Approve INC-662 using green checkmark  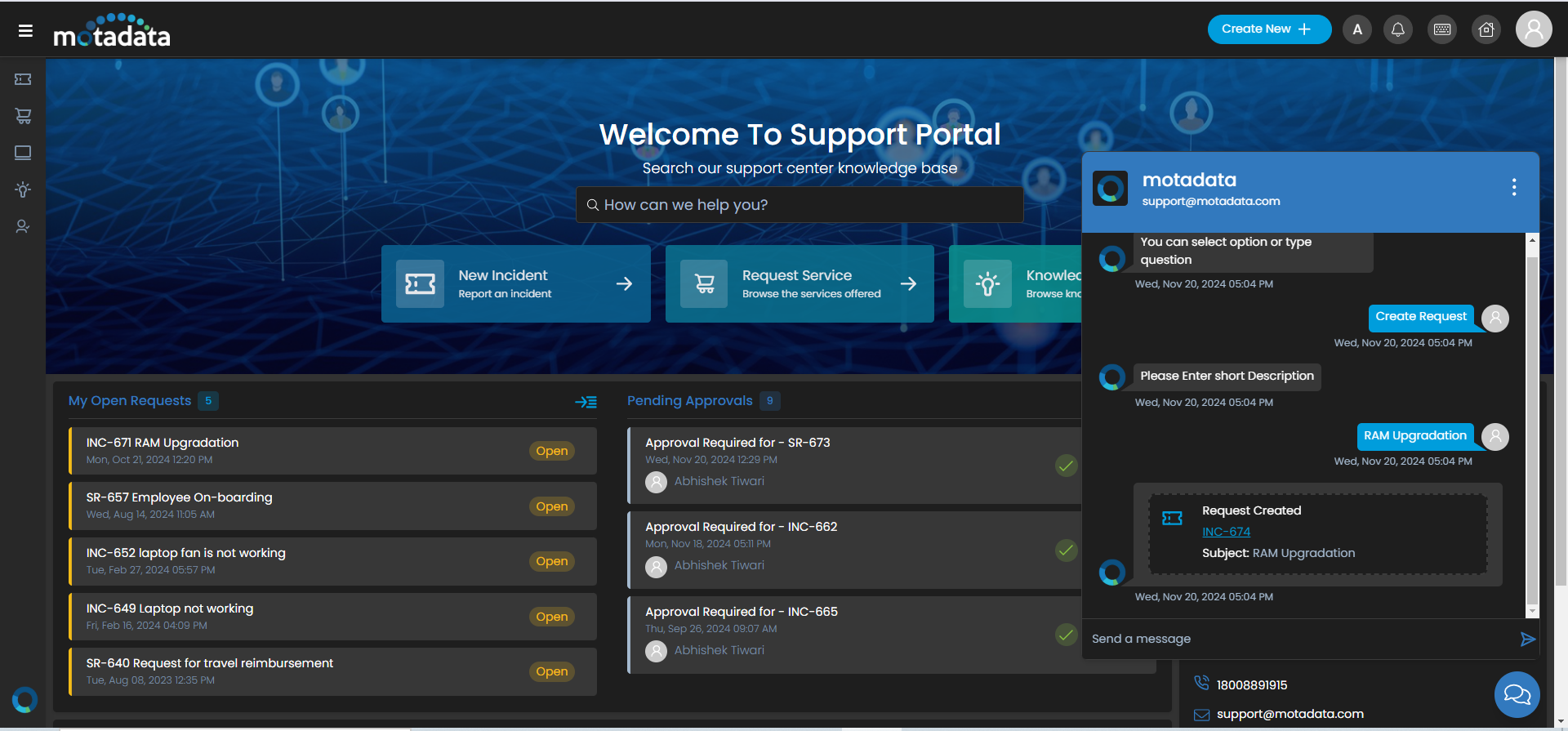1066,550
